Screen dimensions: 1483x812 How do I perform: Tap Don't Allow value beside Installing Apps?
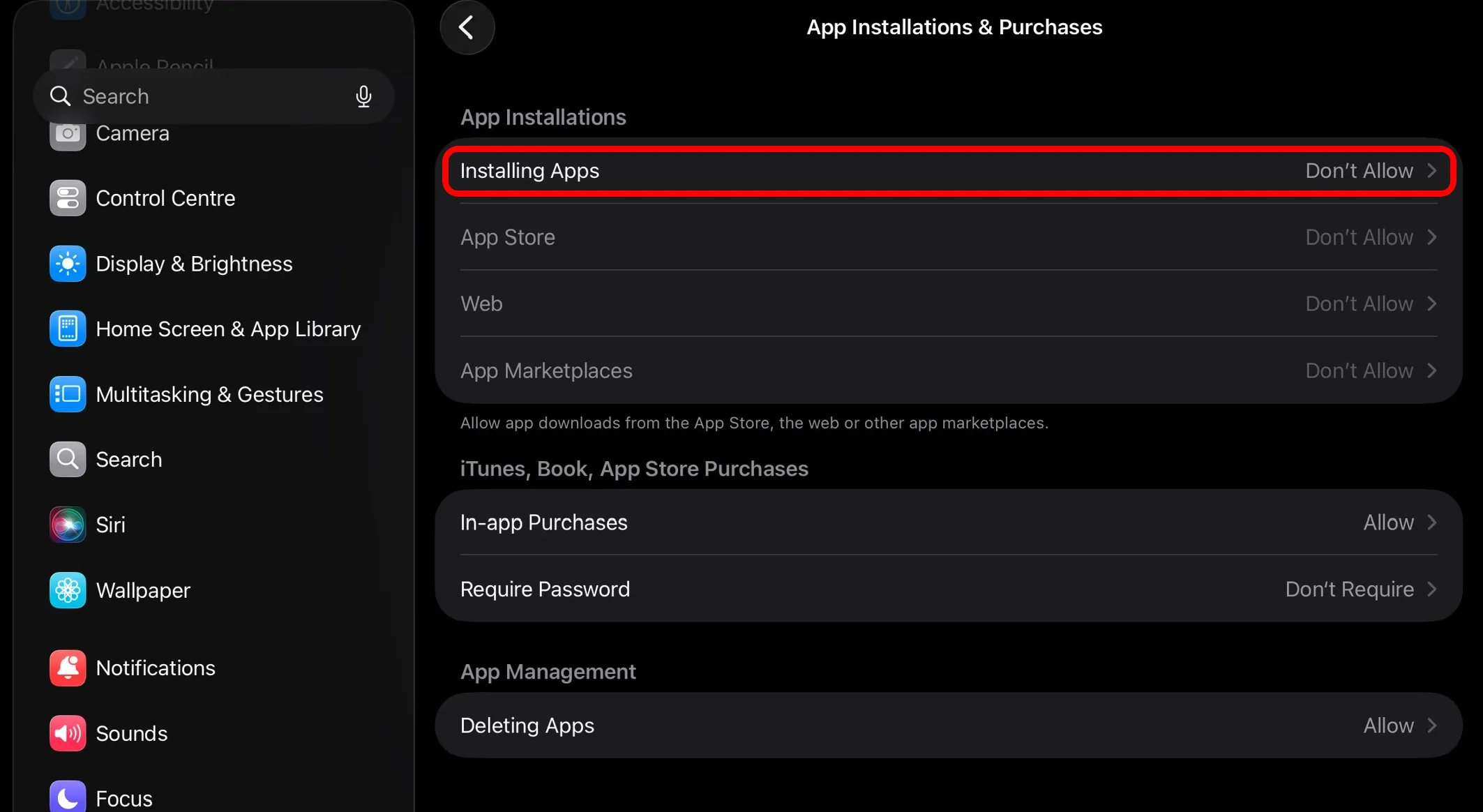(1359, 171)
